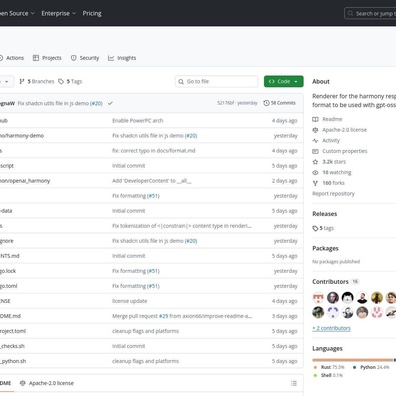Viewport: 396px width, 396px height.
Task: Open pull request #20 in latest commit
Action: pos(96,103)
